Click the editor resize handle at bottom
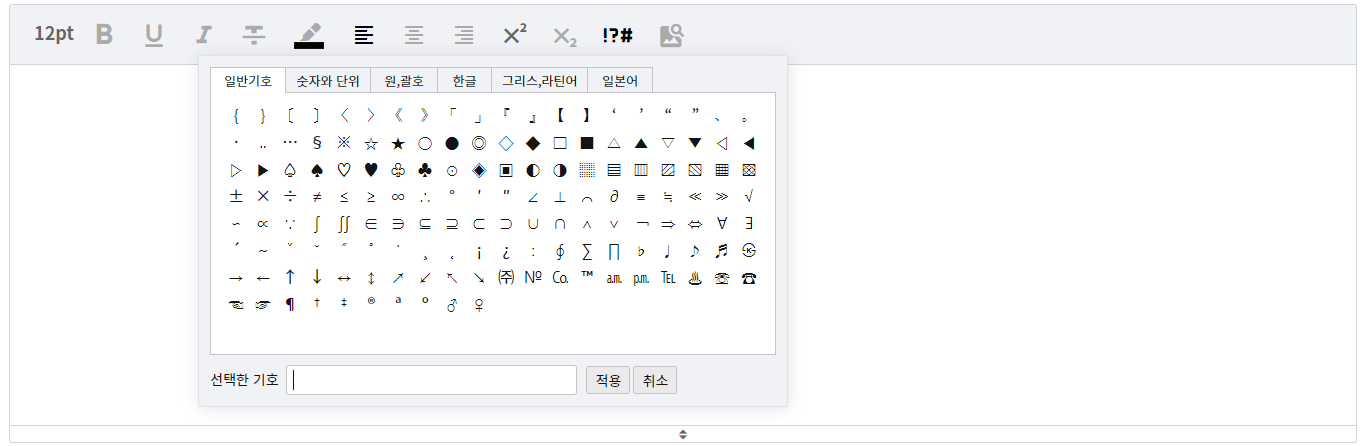The image size is (1368, 446). click(683, 434)
